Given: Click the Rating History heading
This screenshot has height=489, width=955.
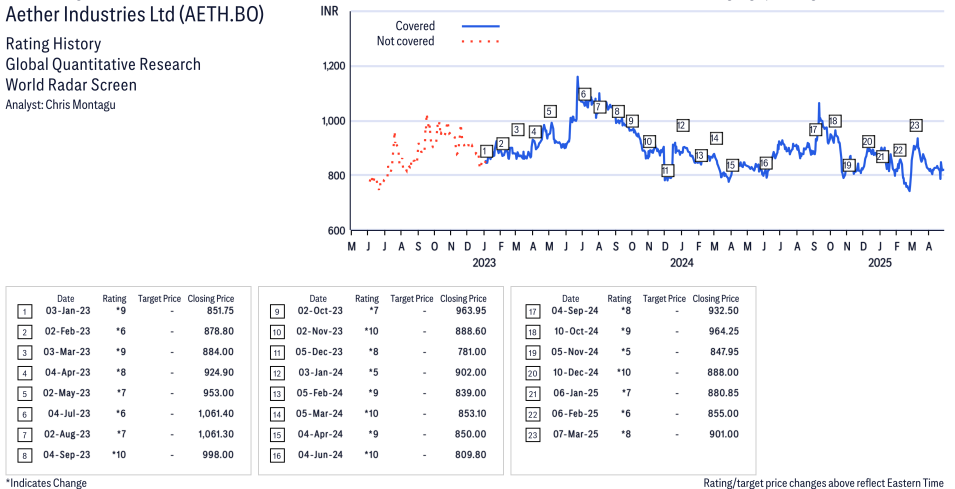Looking at the screenshot, I should tap(53, 44).
